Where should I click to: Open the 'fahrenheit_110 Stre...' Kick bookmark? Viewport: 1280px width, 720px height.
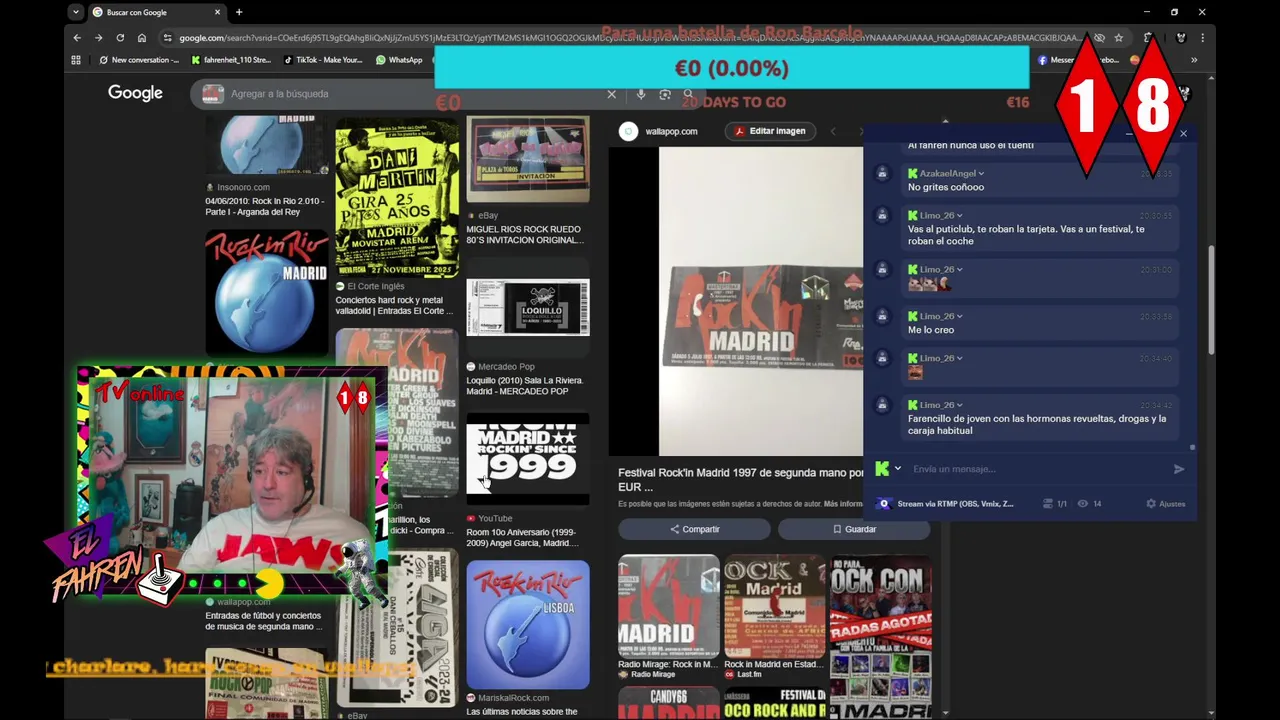[231, 60]
